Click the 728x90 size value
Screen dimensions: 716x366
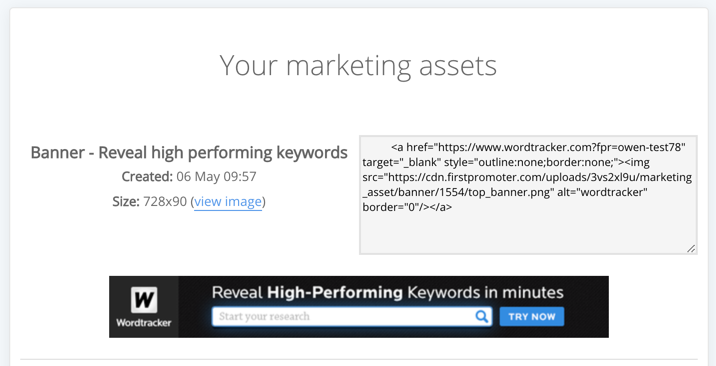(165, 202)
